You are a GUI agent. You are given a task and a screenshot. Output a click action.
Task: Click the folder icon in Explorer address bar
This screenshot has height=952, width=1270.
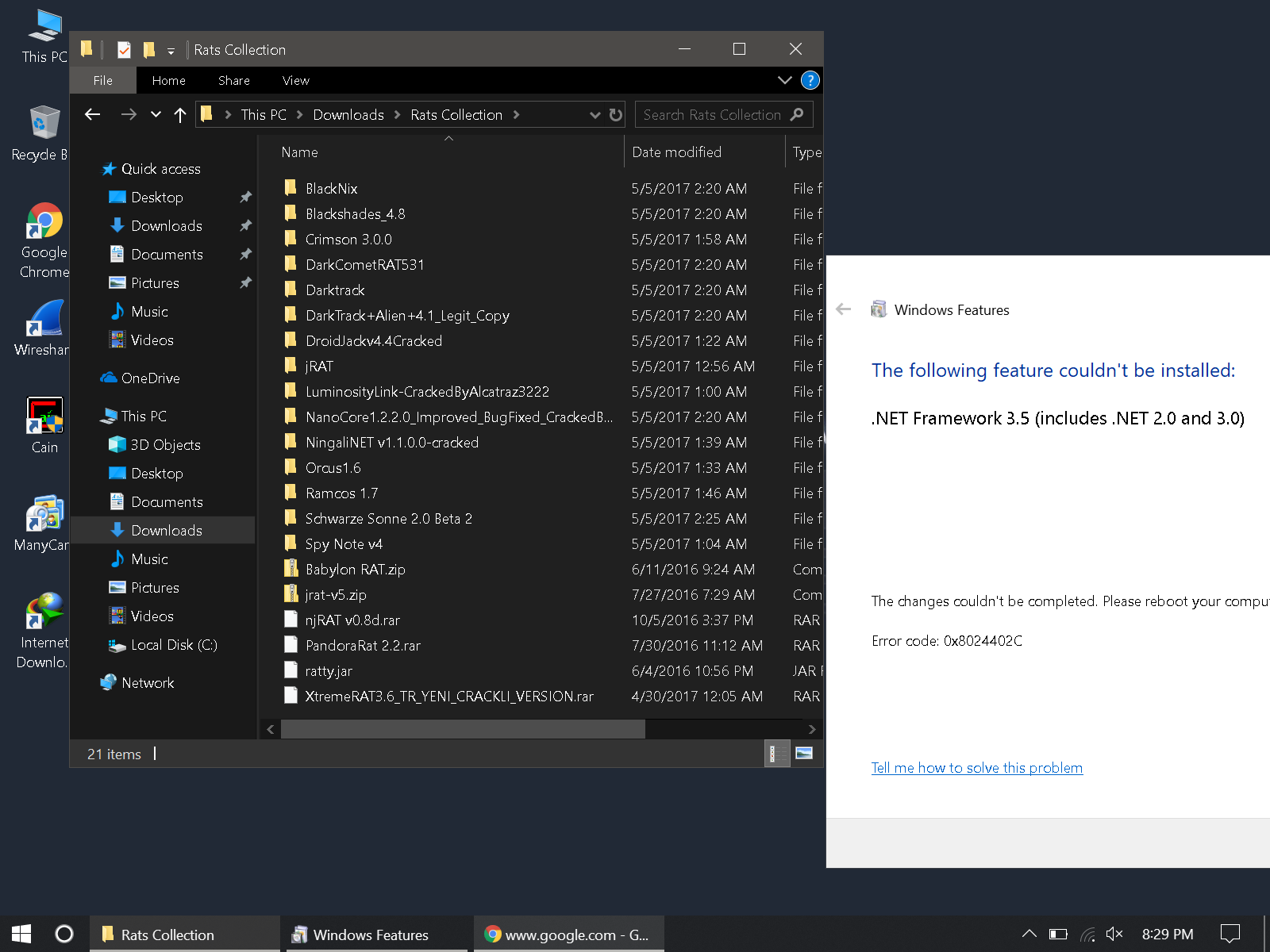[206, 114]
